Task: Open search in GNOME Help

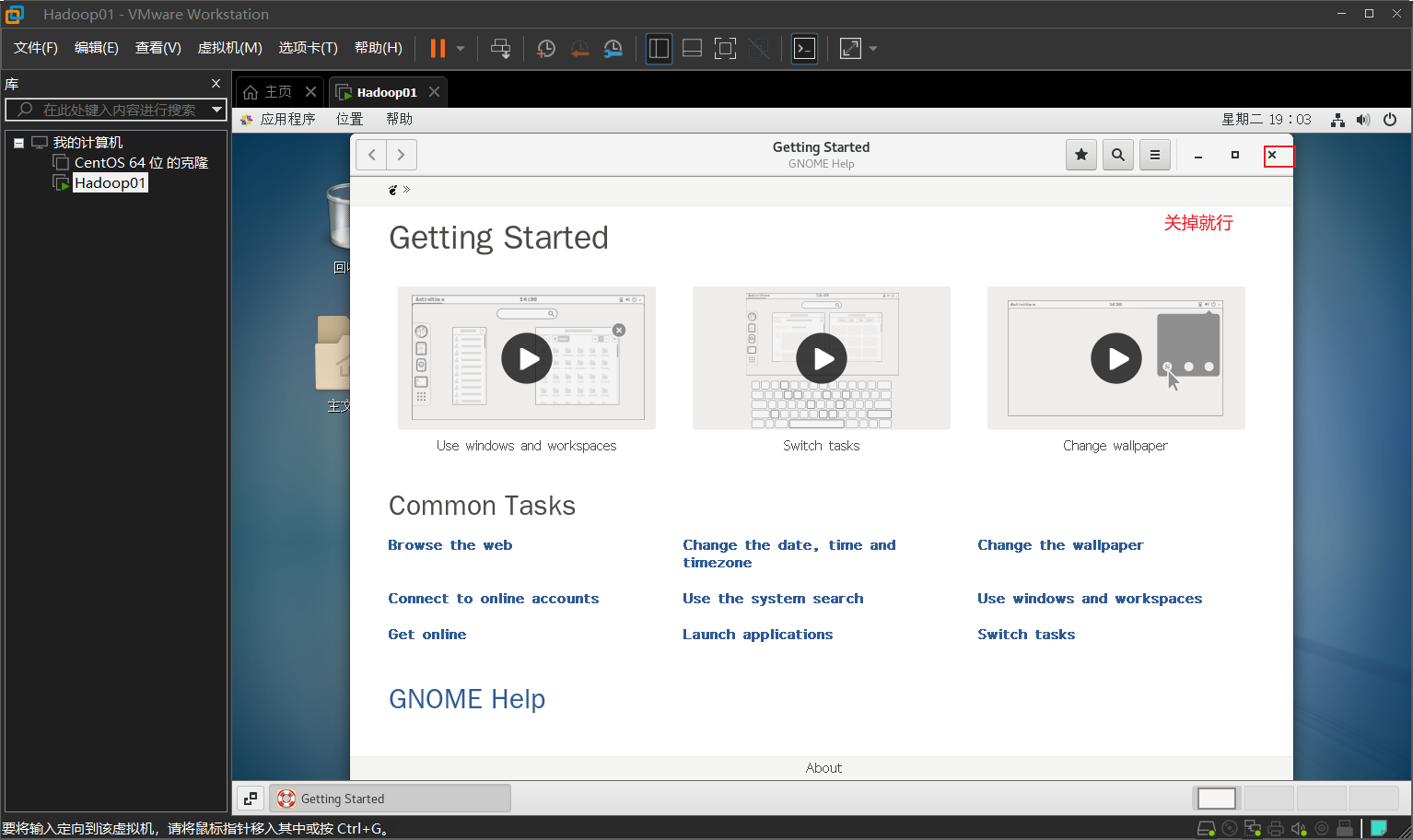Action: click(x=1118, y=155)
